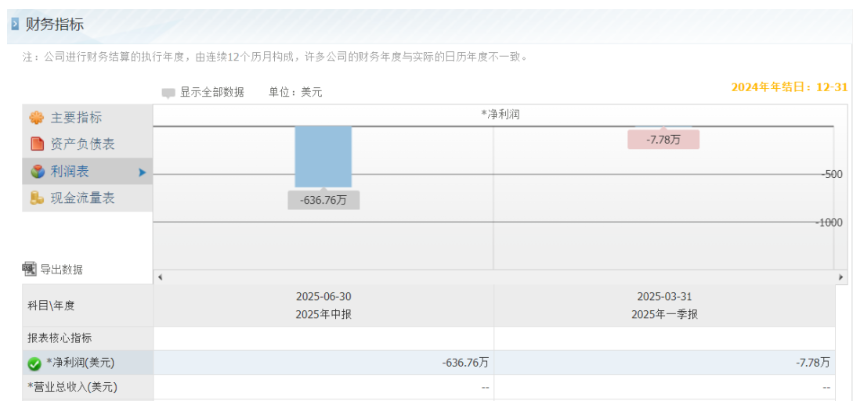Click the 导出数据 export icon
855x410 pixels.
click(x=29, y=269)
